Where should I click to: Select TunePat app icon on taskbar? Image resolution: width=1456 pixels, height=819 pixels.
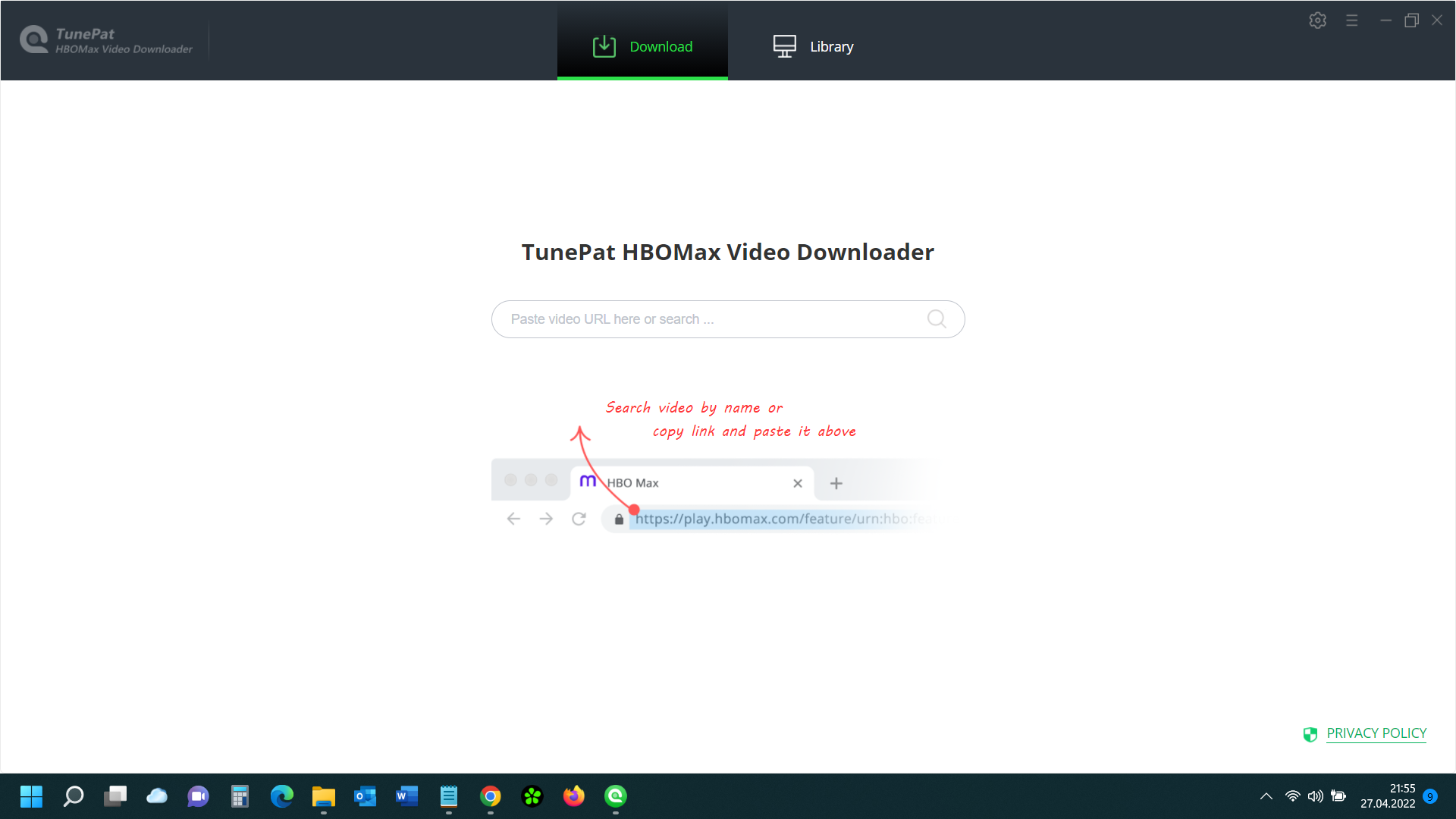616,796
